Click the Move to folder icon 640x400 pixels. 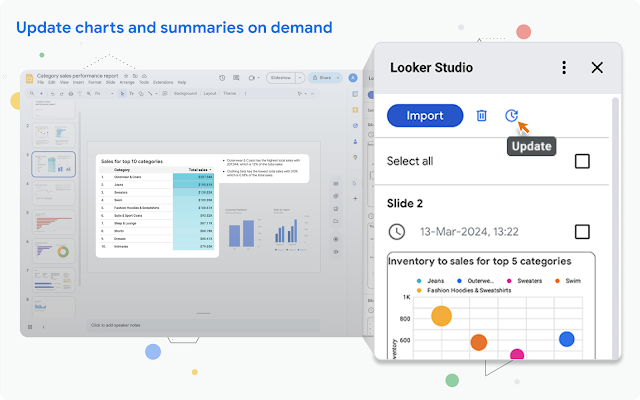point(135,76)
